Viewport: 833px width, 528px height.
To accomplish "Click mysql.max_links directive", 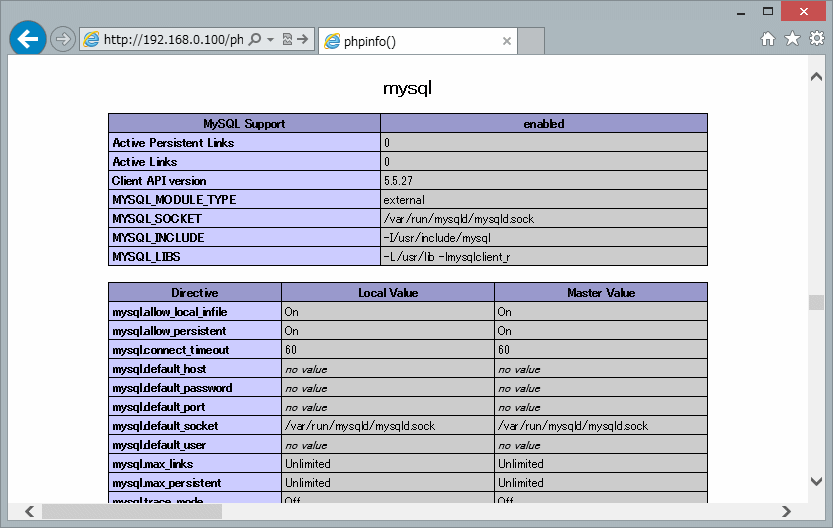I will pos(152,464).
